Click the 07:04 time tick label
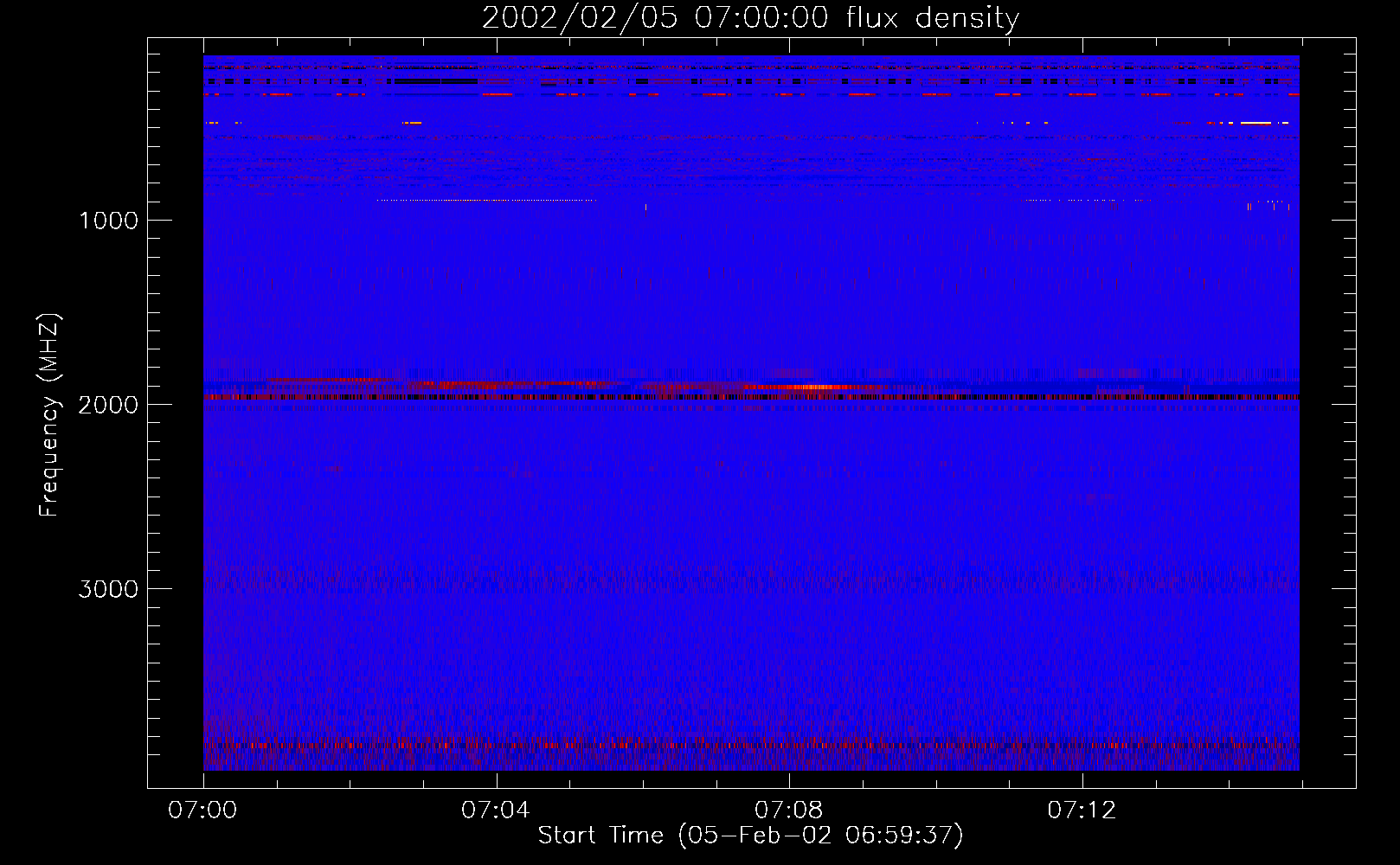Screen dimensions: 1400x865 495,811
